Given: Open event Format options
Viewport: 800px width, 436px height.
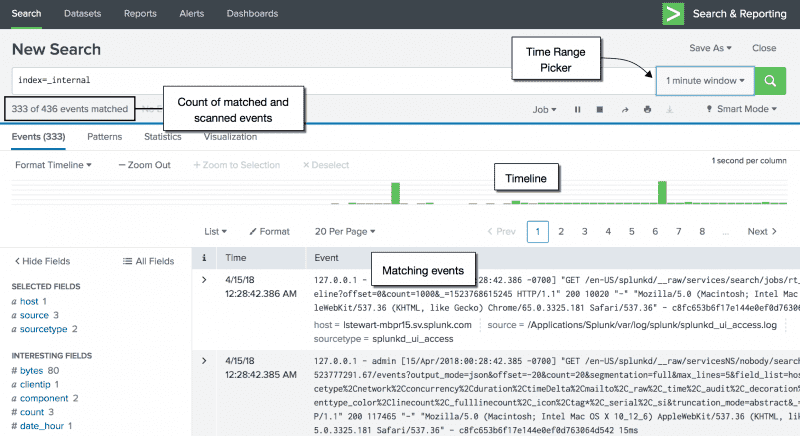Looking at the screenshot, I should pyautogui.click(x=269, y=232).
